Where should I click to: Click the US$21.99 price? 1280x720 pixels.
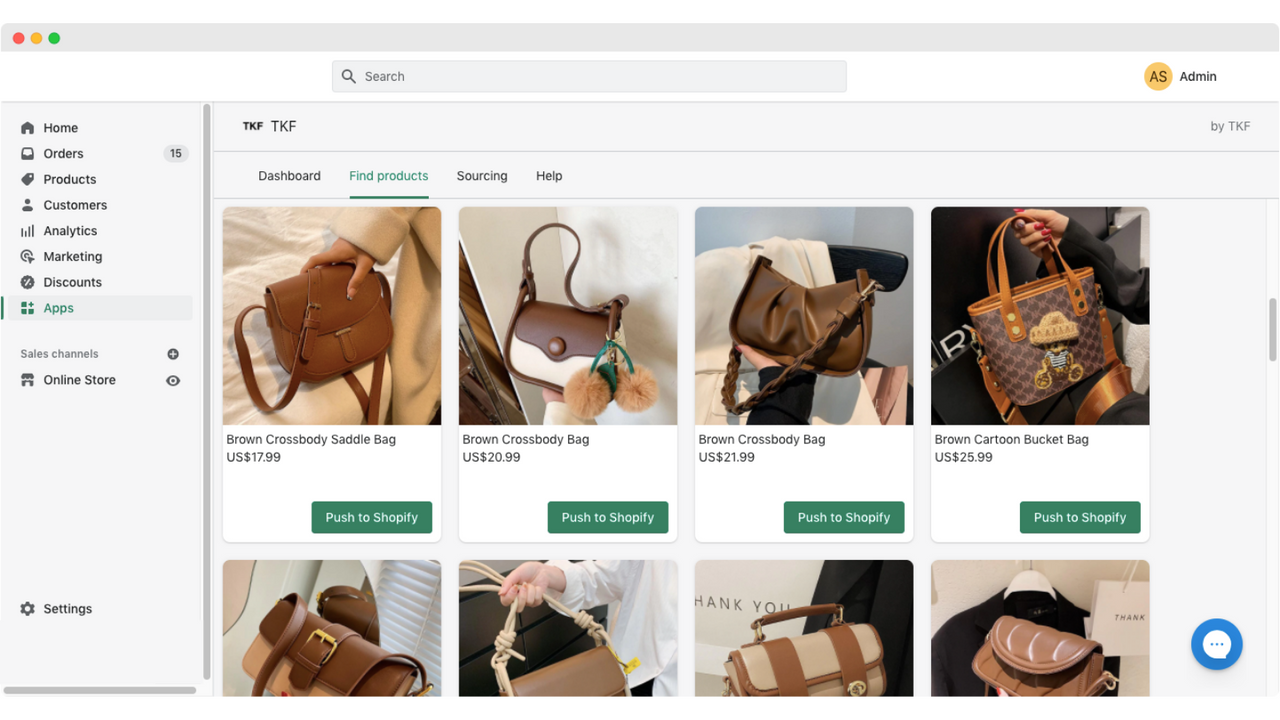pos(727,457)
